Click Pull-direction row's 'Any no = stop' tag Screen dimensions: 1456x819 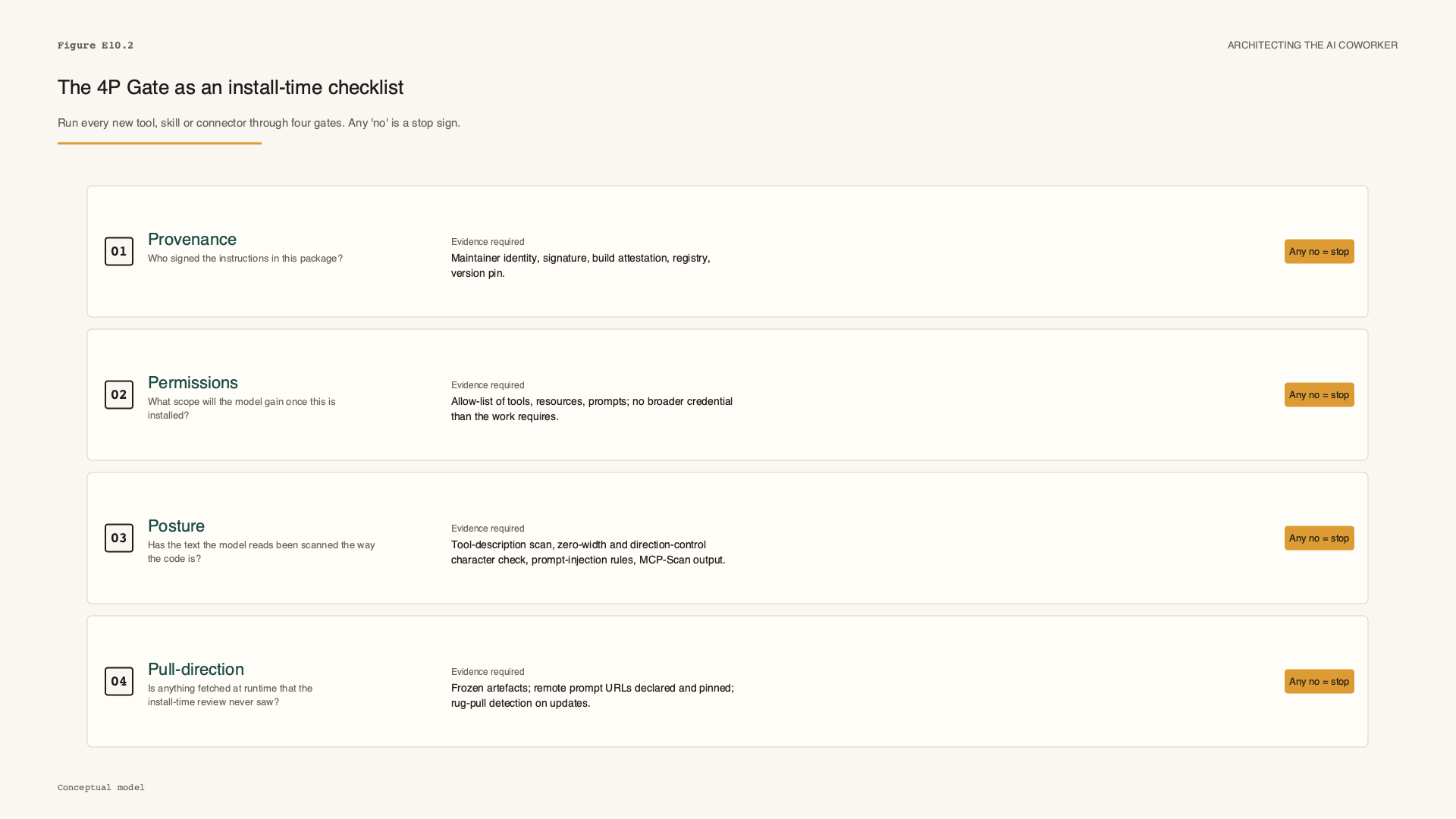[x=1319, y=681]
